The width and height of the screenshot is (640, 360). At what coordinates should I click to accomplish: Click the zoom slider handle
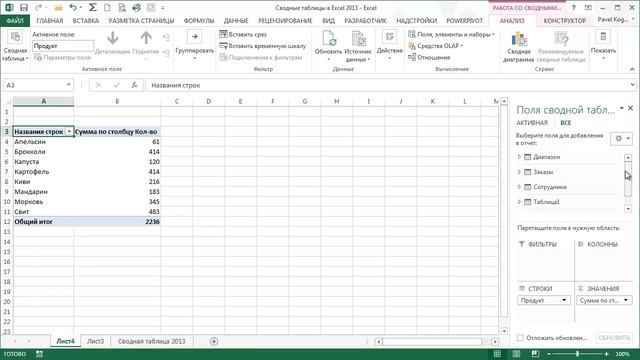pos(577,354)
